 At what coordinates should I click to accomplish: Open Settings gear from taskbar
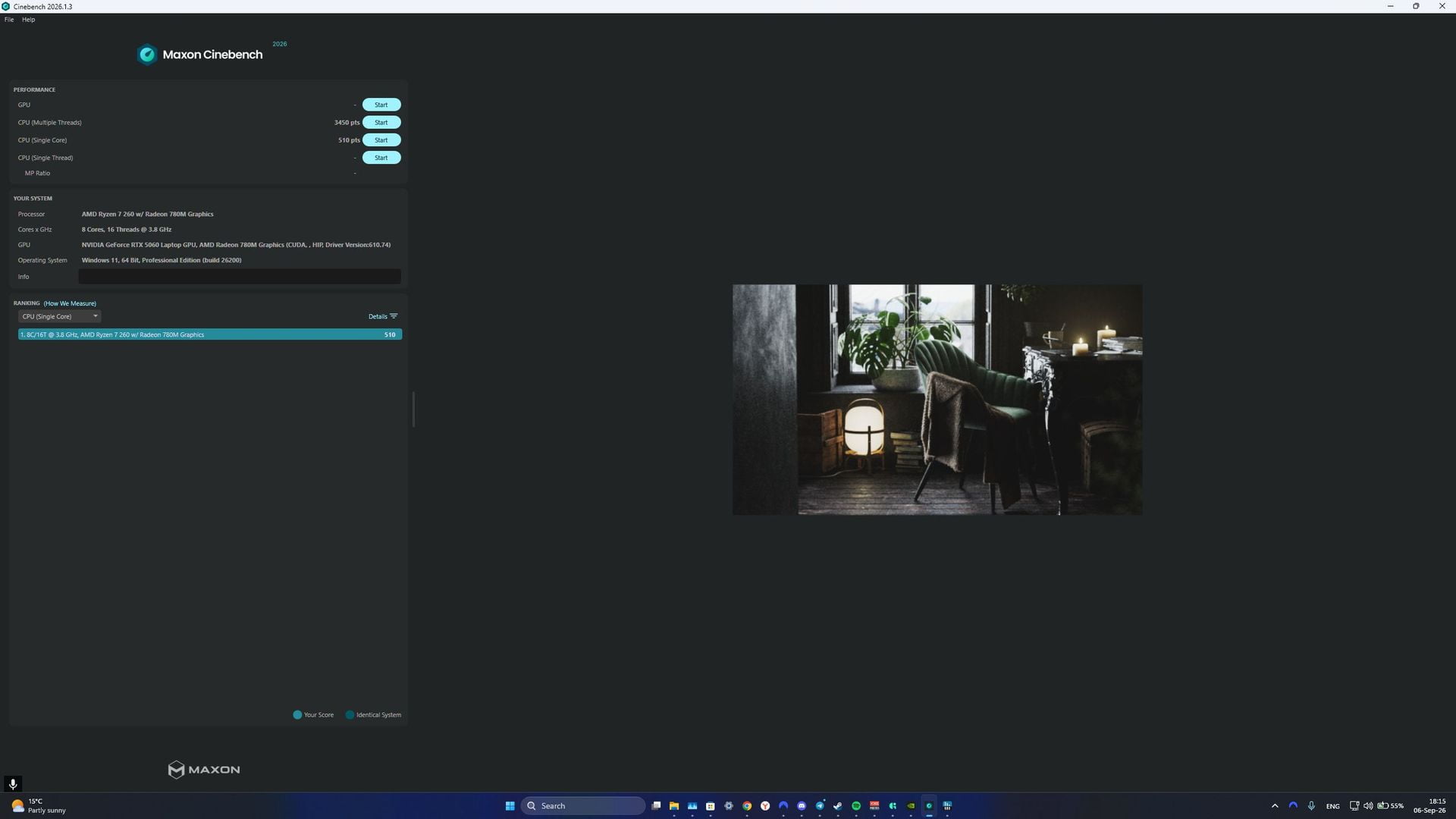[729, 806]
